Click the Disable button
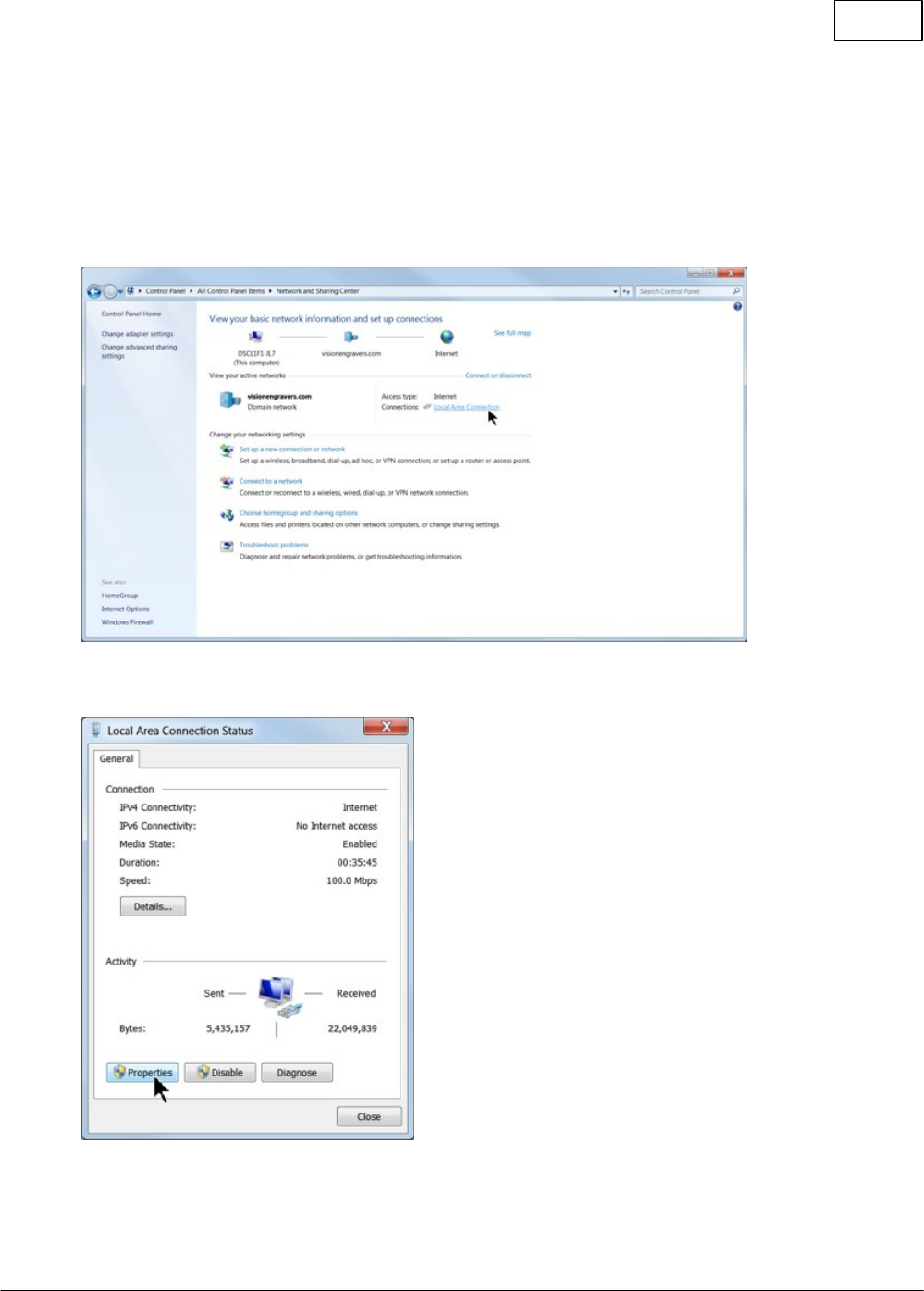Image resolution: width=924 pixels, height=1291 pixels. point(220,1073)
